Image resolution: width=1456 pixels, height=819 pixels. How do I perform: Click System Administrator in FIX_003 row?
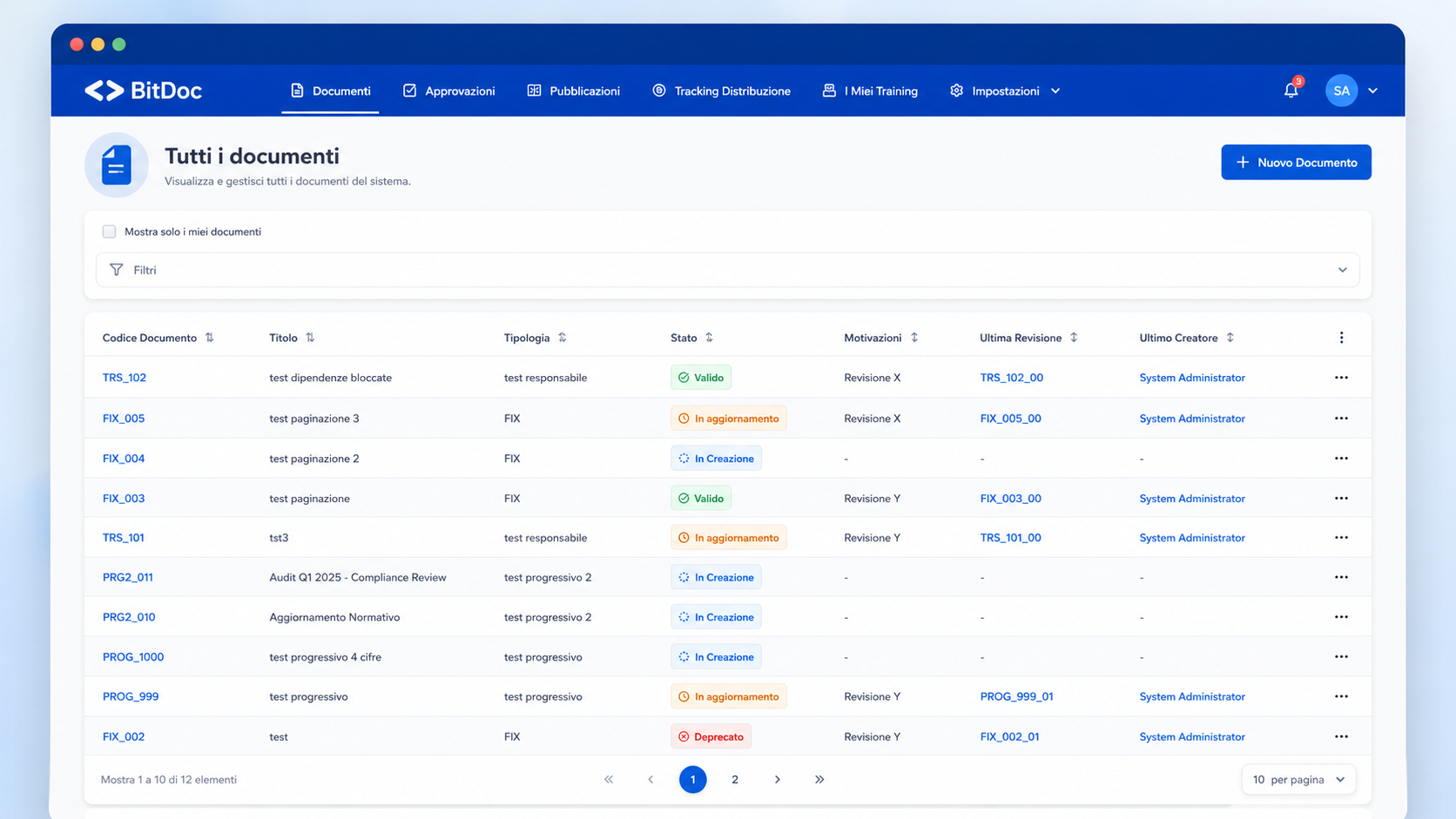pyautogui.click(x=1192, y=499)
